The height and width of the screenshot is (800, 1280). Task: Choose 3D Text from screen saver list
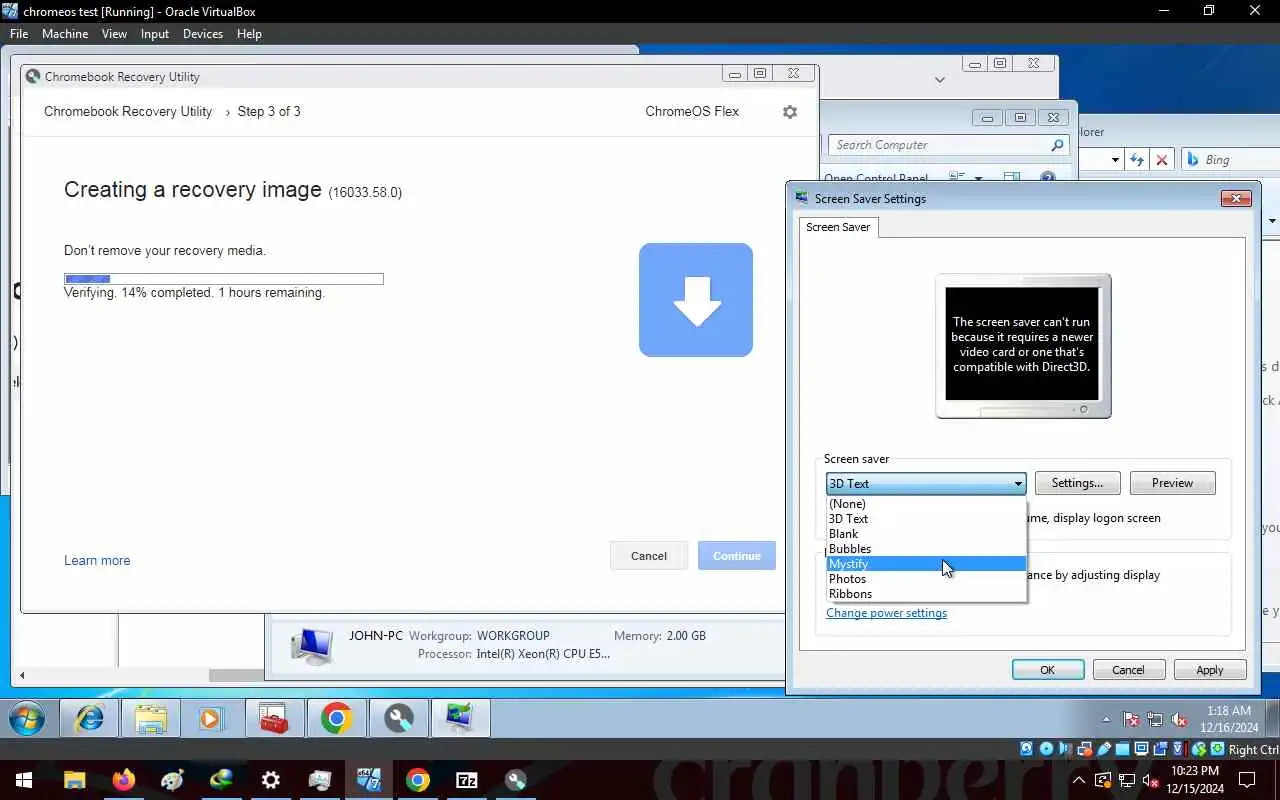click(x=926, y=519)
